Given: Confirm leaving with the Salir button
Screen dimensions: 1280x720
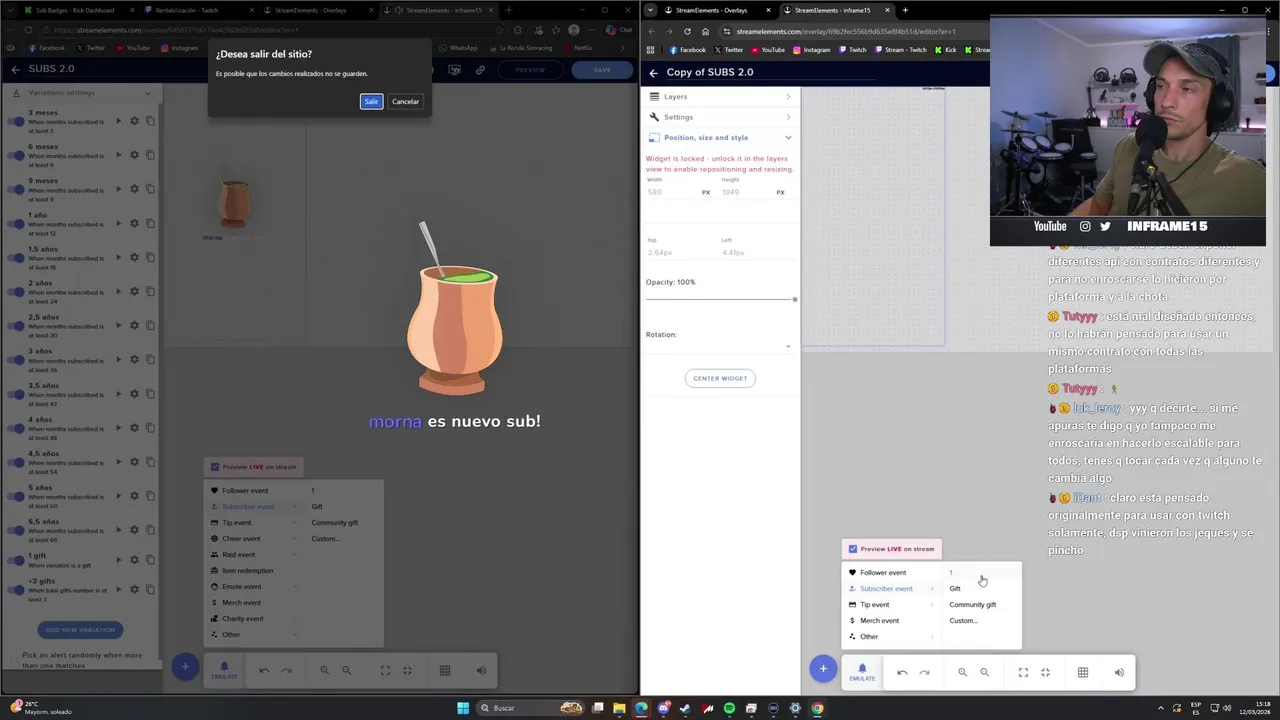Looking at the screenshot, I should click(371, 101).
